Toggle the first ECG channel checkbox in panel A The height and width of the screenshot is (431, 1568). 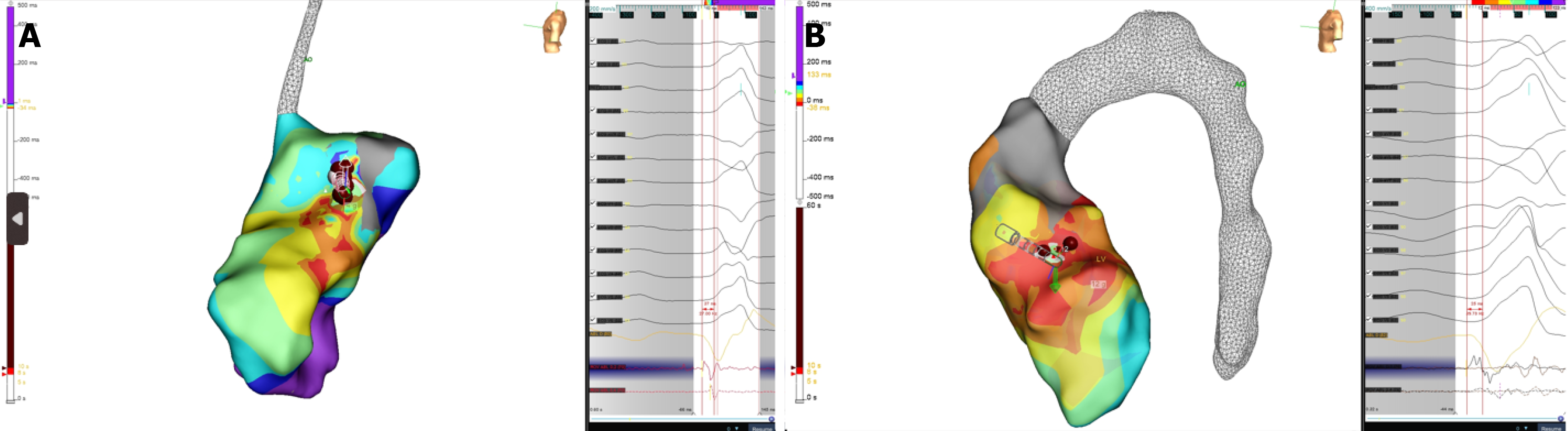coord(593,41)
